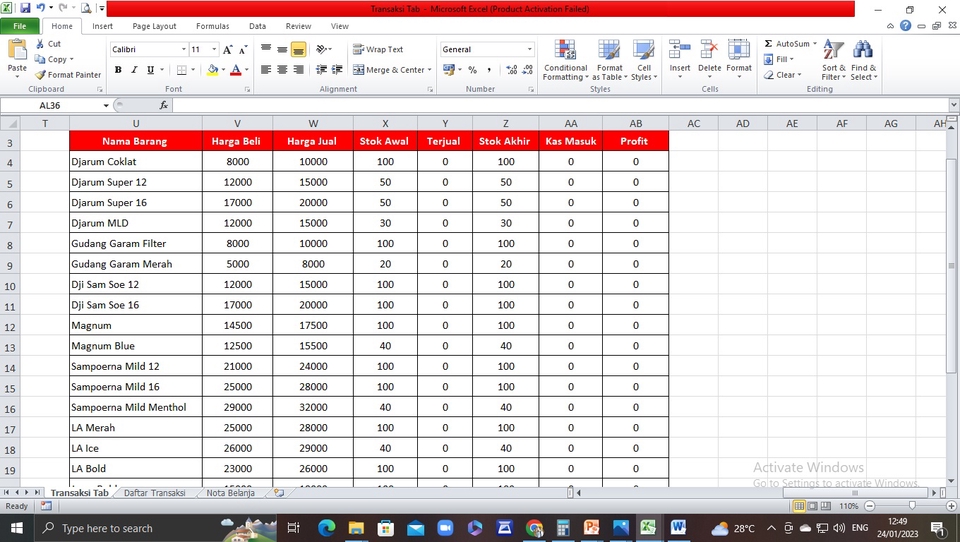The width and height of the screenshot is (960, 542).
Task: Click the Format cells icon
Action: [x=739, y=50]
